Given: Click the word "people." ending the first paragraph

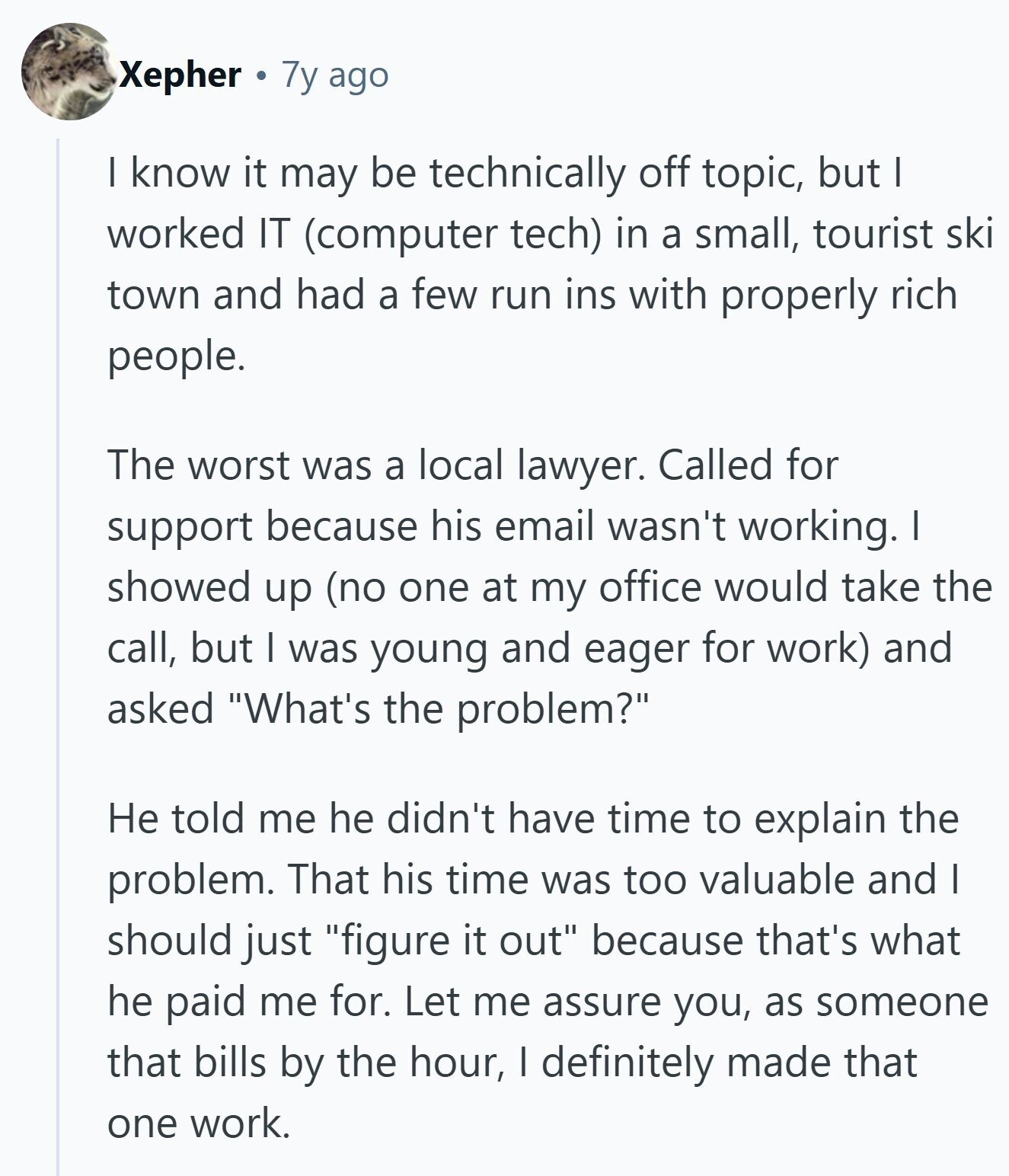Looking at the screenshot, I should click(x=176, y=356).
